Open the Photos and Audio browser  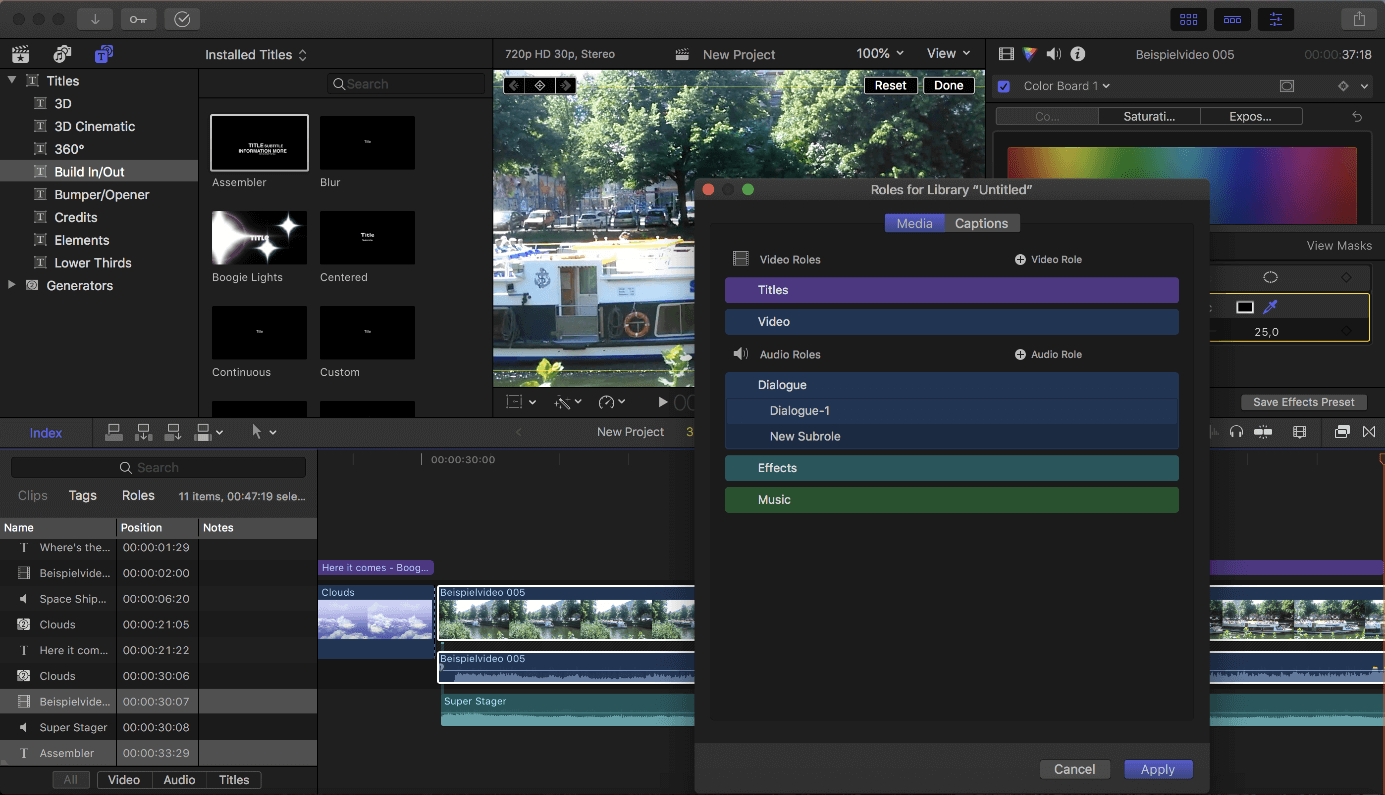pyautogui.click(x=62, y=54)
